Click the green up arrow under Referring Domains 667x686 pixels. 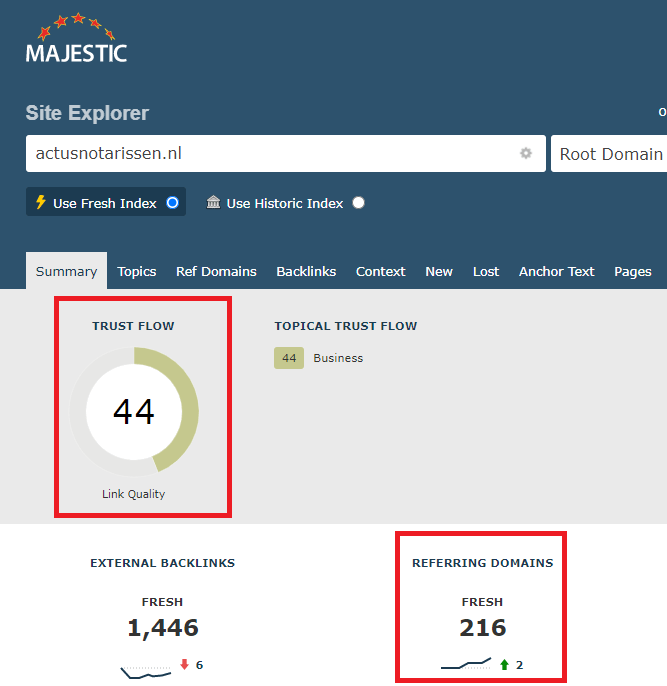(504, 664)
